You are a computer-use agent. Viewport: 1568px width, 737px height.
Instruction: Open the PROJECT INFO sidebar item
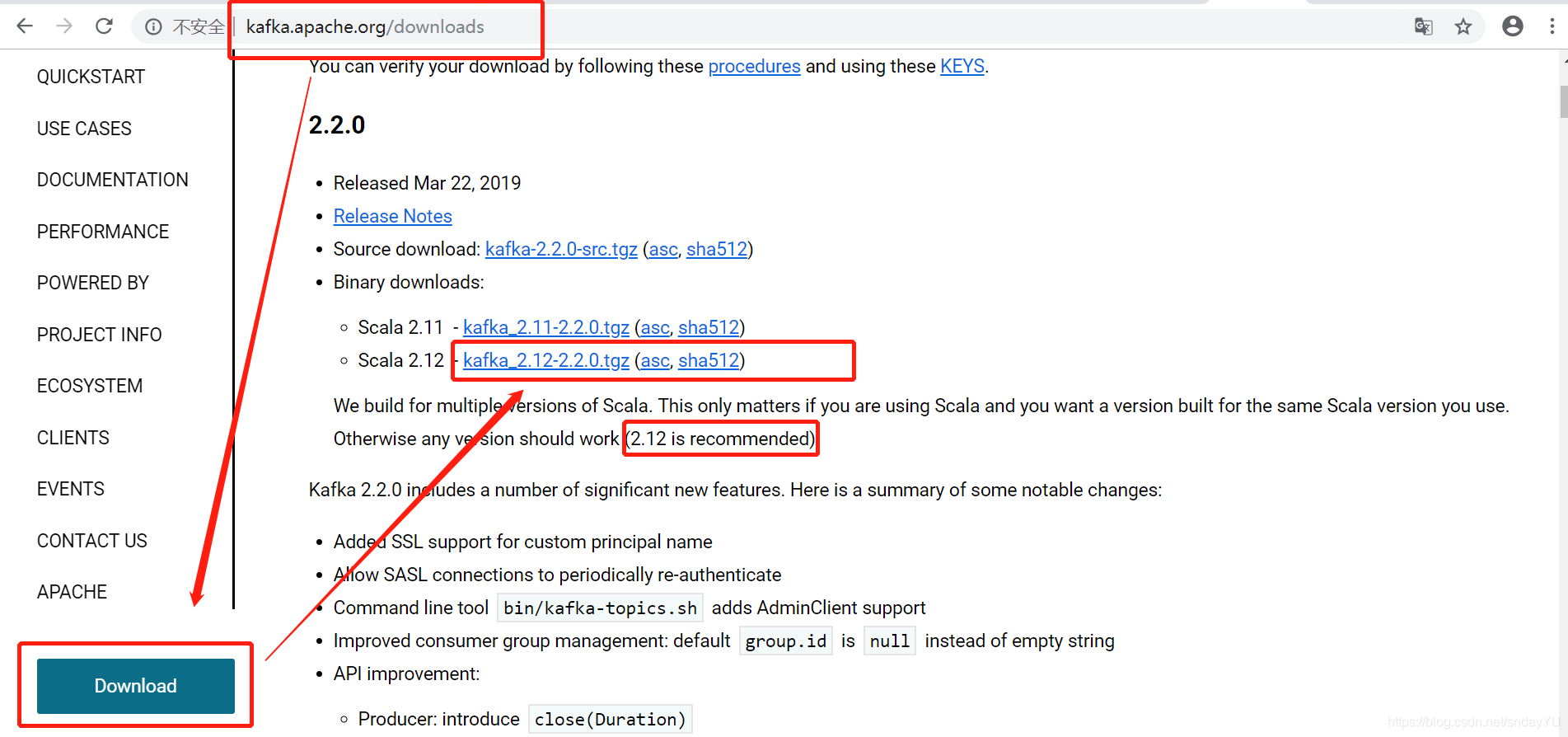click(100, 335)
